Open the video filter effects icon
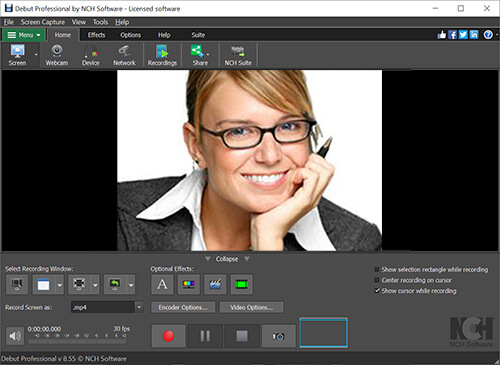The image size is (500, 365). pos(215,284)
